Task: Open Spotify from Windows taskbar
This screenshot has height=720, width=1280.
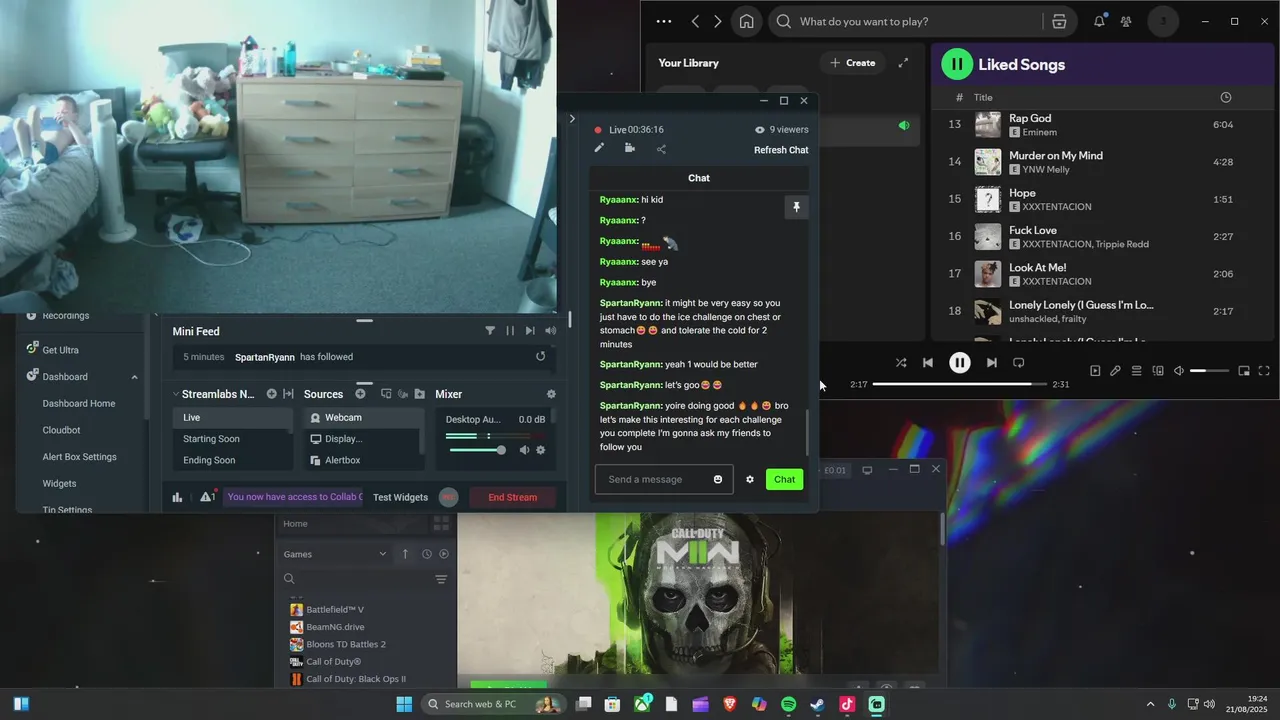Action: 788,704
